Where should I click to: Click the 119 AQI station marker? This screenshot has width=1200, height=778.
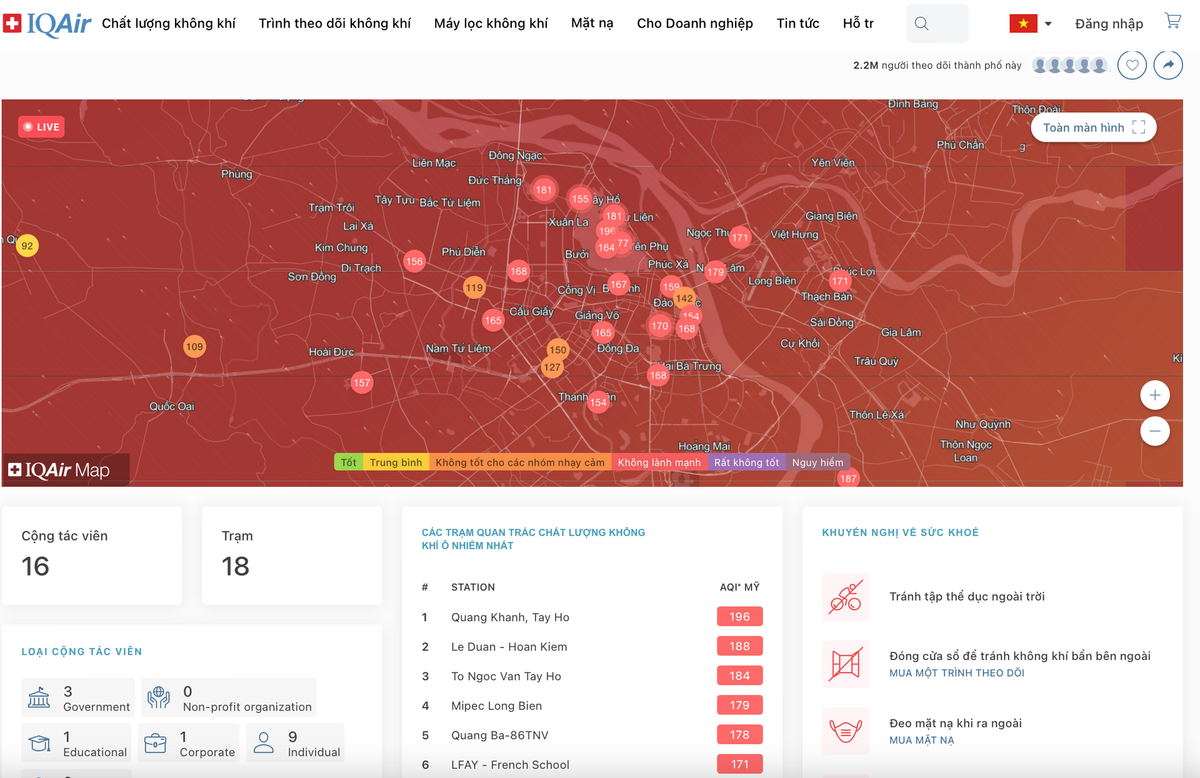coord(474,288)
